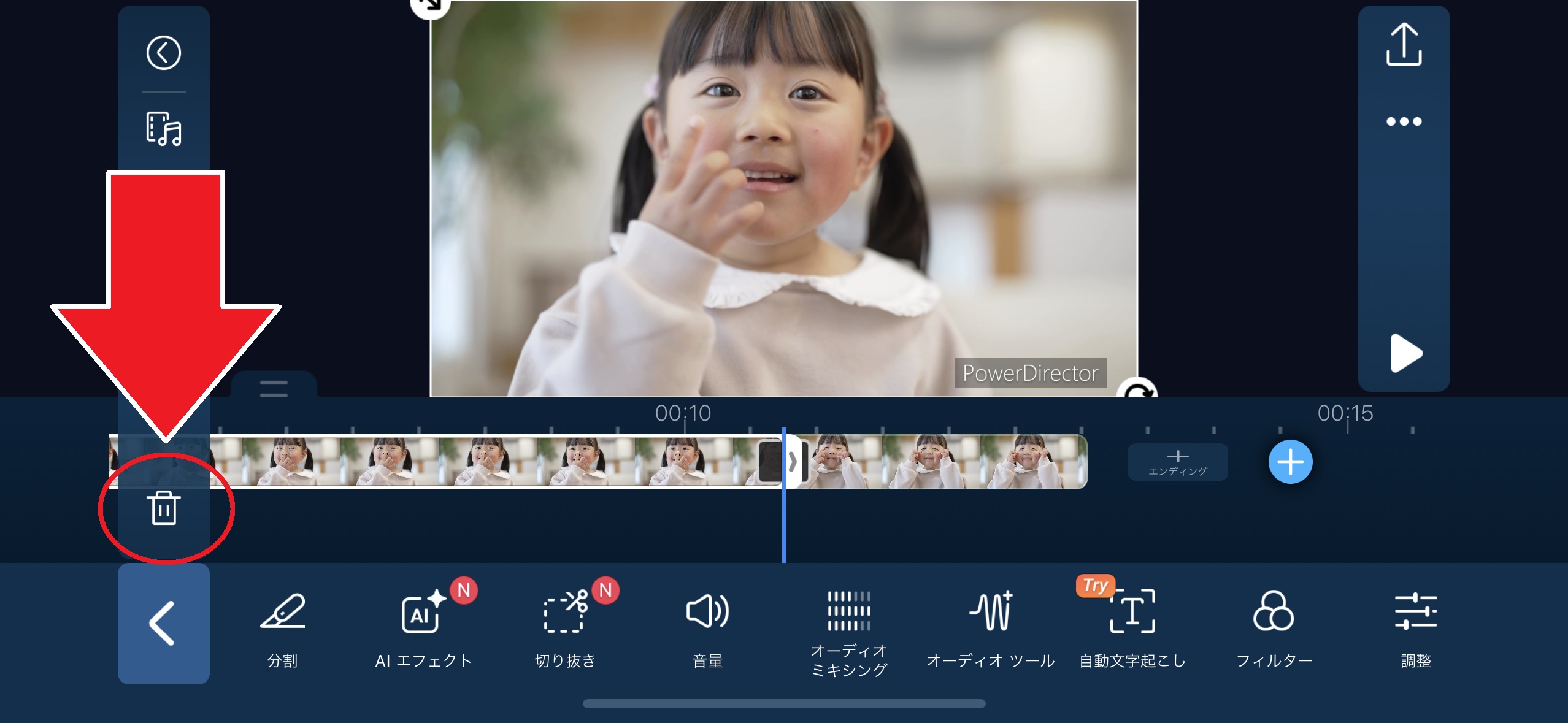Select the second clip in the timeline
Viewport: 1568px width, 723px height.
tap(939, 462)
